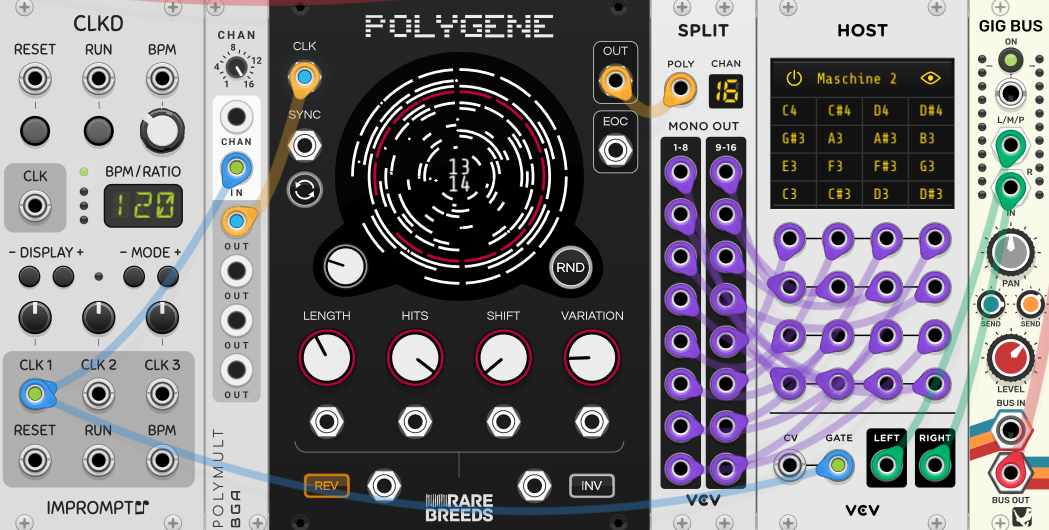Click the SPLIT POLY input jack
1049x530 pixels.
coord(680,88)
